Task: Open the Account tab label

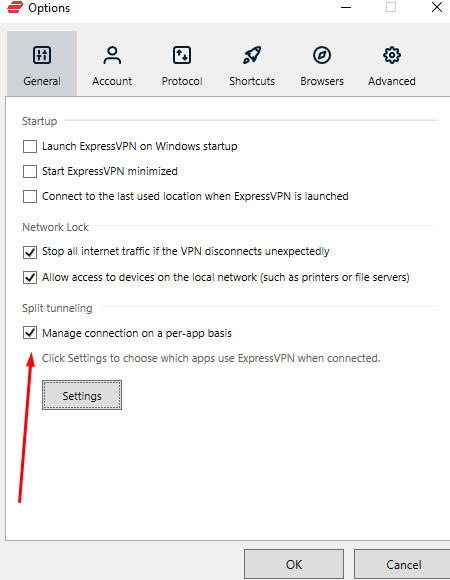Action: (112, 81)
